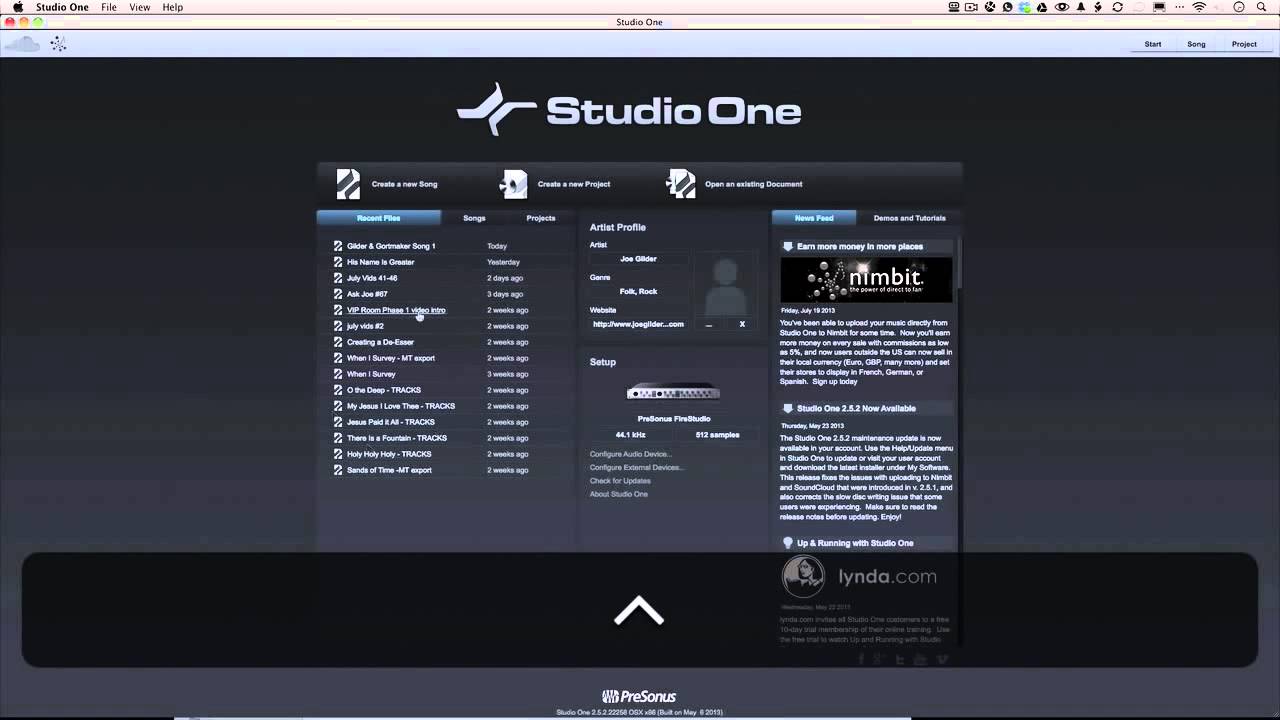Open VIP Room Phase 1 video intro
1280x720 pixels.
pos(396,310)
